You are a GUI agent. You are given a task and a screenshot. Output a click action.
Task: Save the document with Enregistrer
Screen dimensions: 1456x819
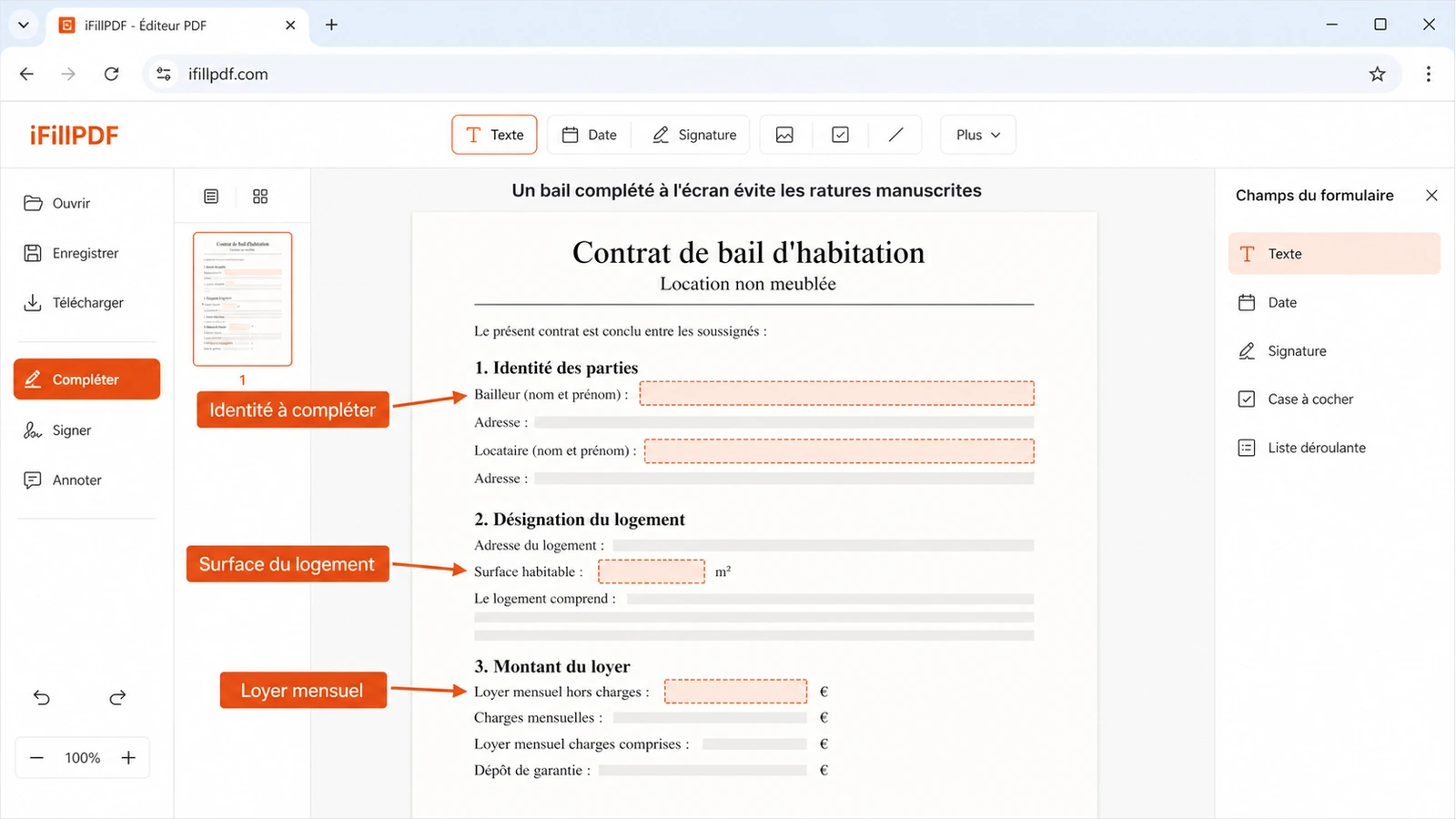click(71, 253)
